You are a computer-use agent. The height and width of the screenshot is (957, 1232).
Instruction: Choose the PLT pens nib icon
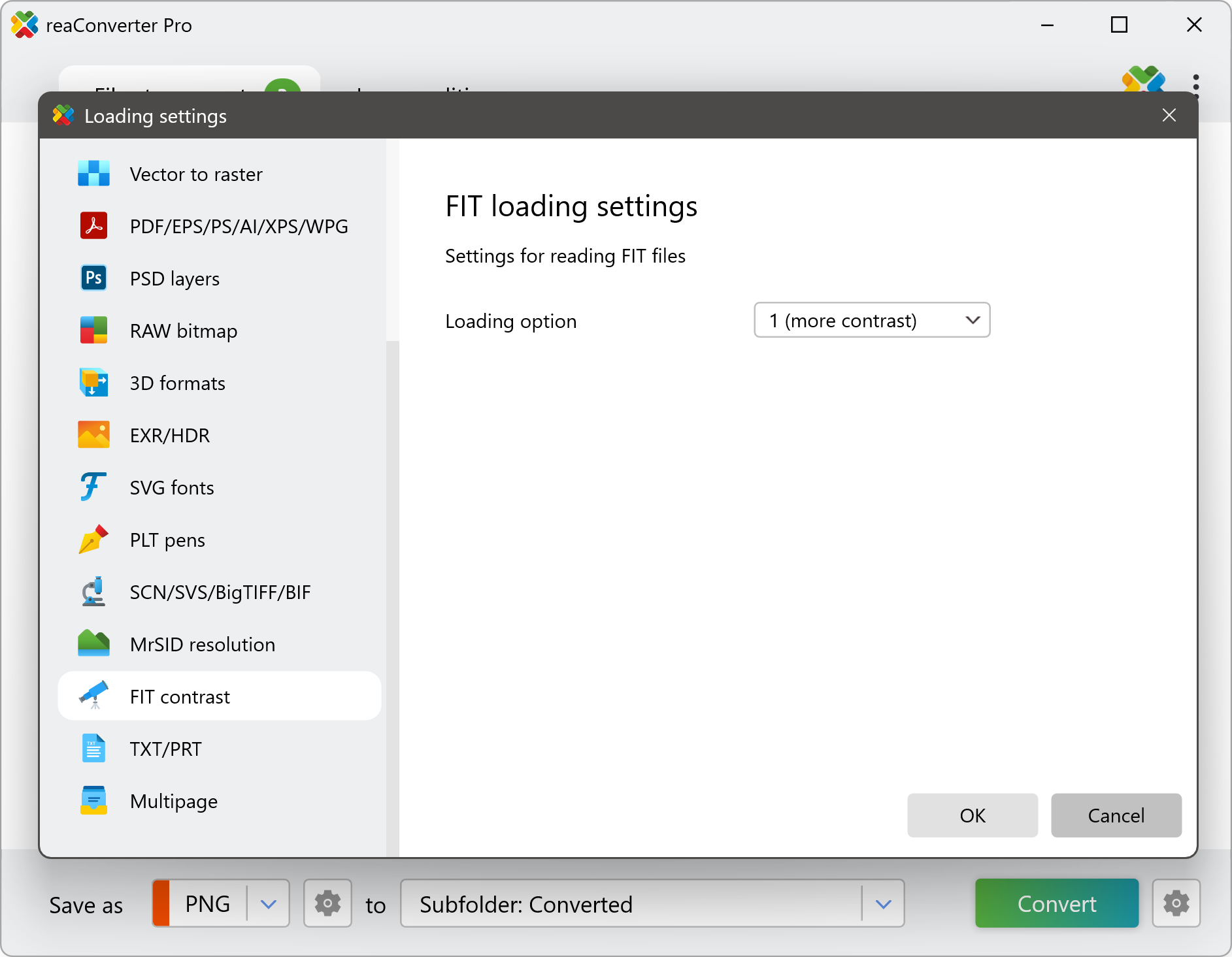(93, 540)
